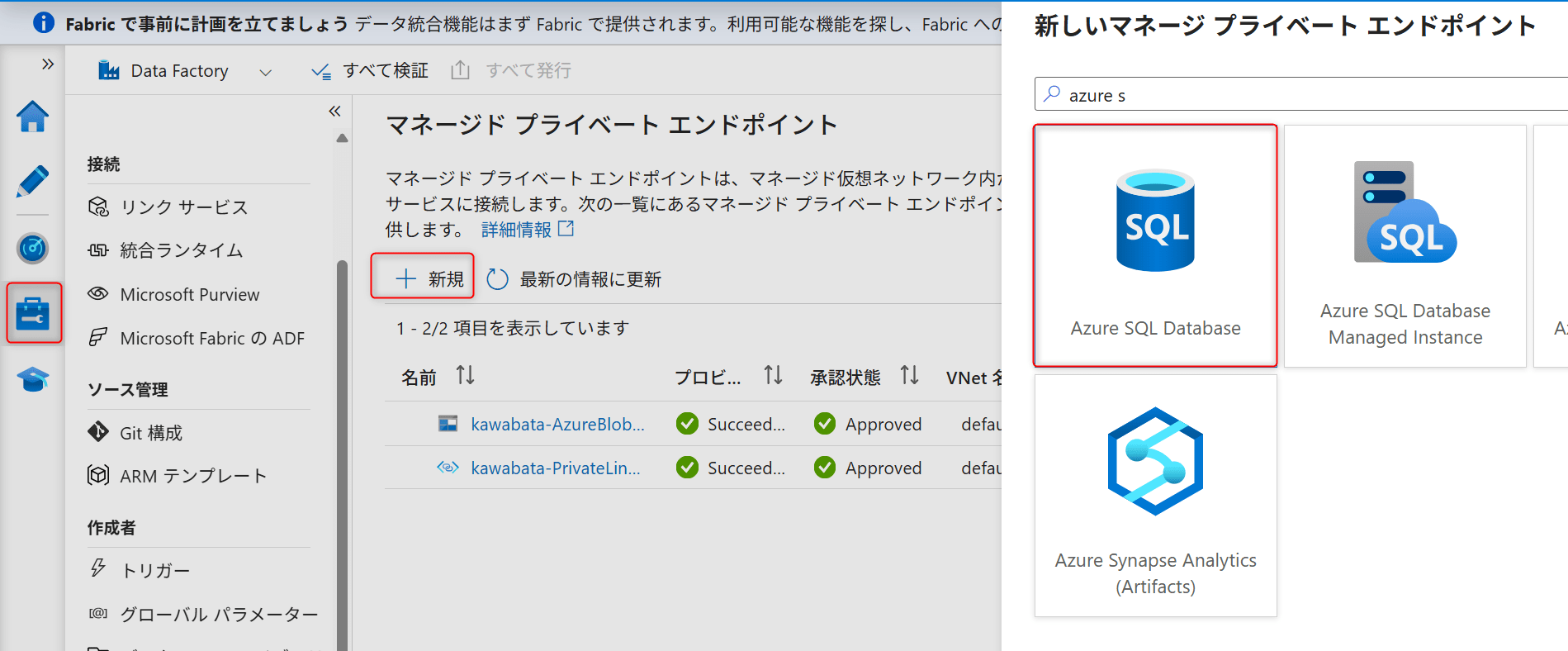Click Approved status in kawabata-AzureBlob row
This screenshot has height=651, width=1568.
point(867,425)
